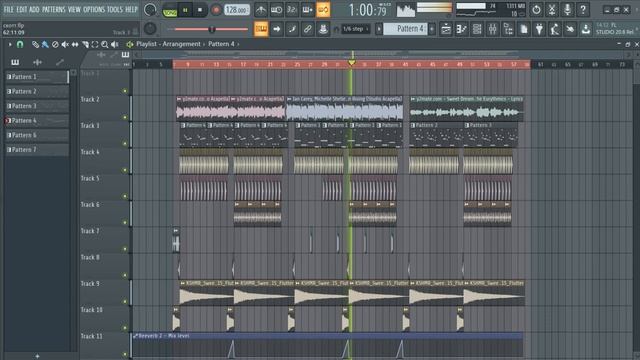Select Pattern 7 in picker list
The height and width of the screenshot is (360, 640).
[x=36, y=150]
